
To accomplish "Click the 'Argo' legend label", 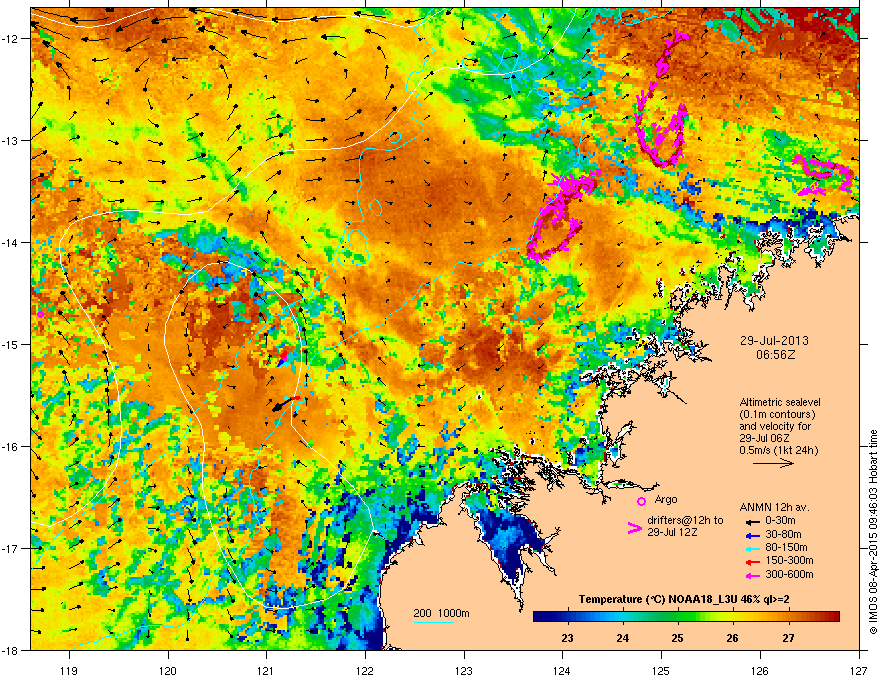I will click(x=666, y=499).
